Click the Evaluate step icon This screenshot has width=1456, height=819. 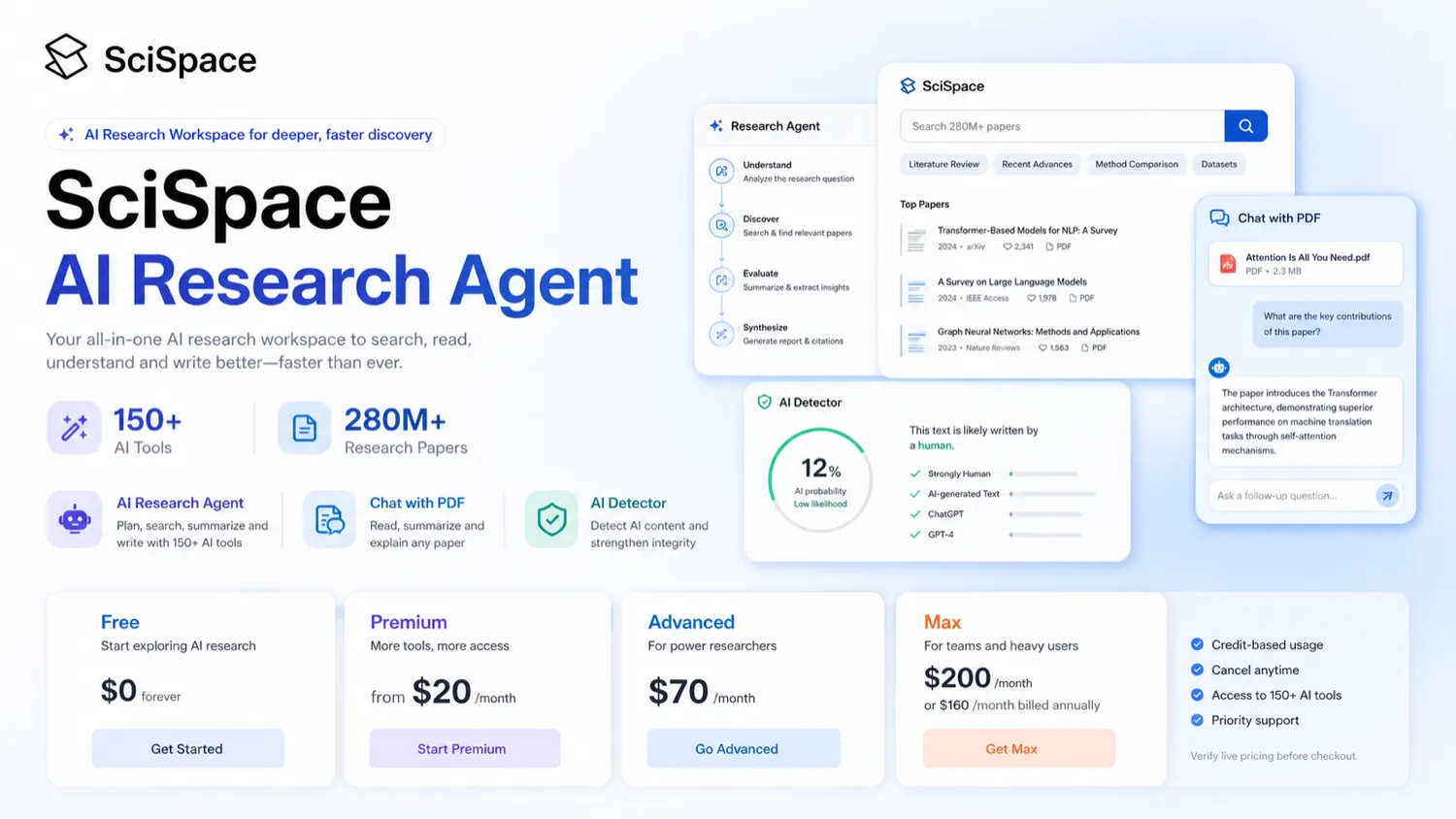[x=721, y=279]
